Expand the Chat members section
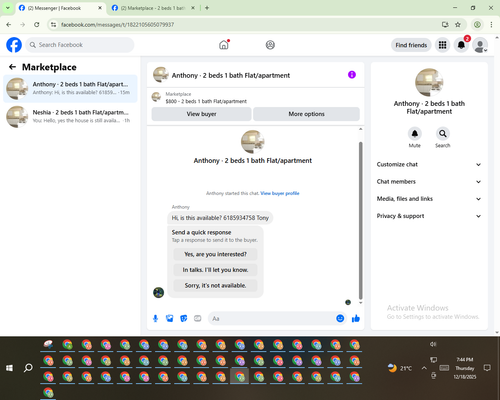This screenshot has height=400, width=500. click(x=429, y=182)
